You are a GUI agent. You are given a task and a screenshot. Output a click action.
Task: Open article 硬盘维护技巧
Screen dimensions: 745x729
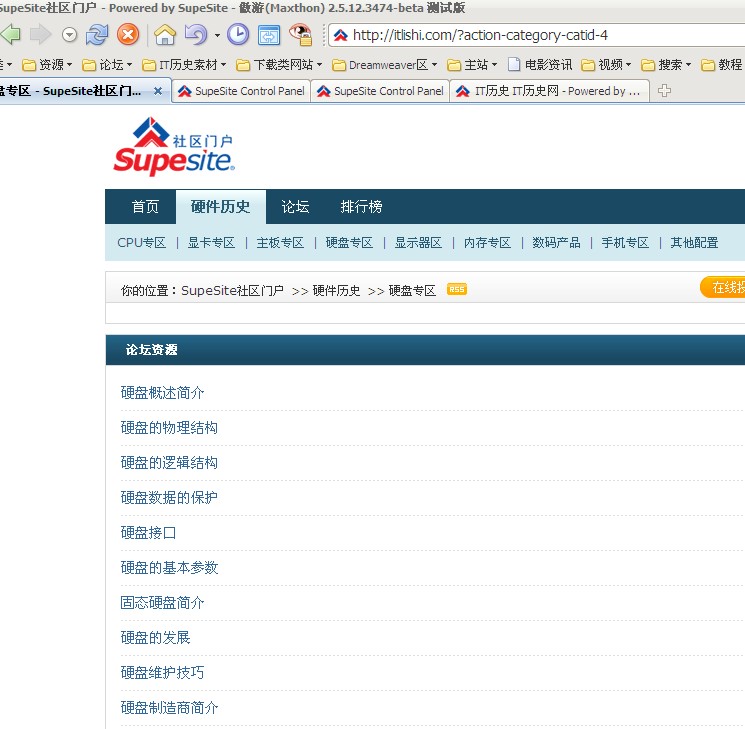(x=162, y=672)
